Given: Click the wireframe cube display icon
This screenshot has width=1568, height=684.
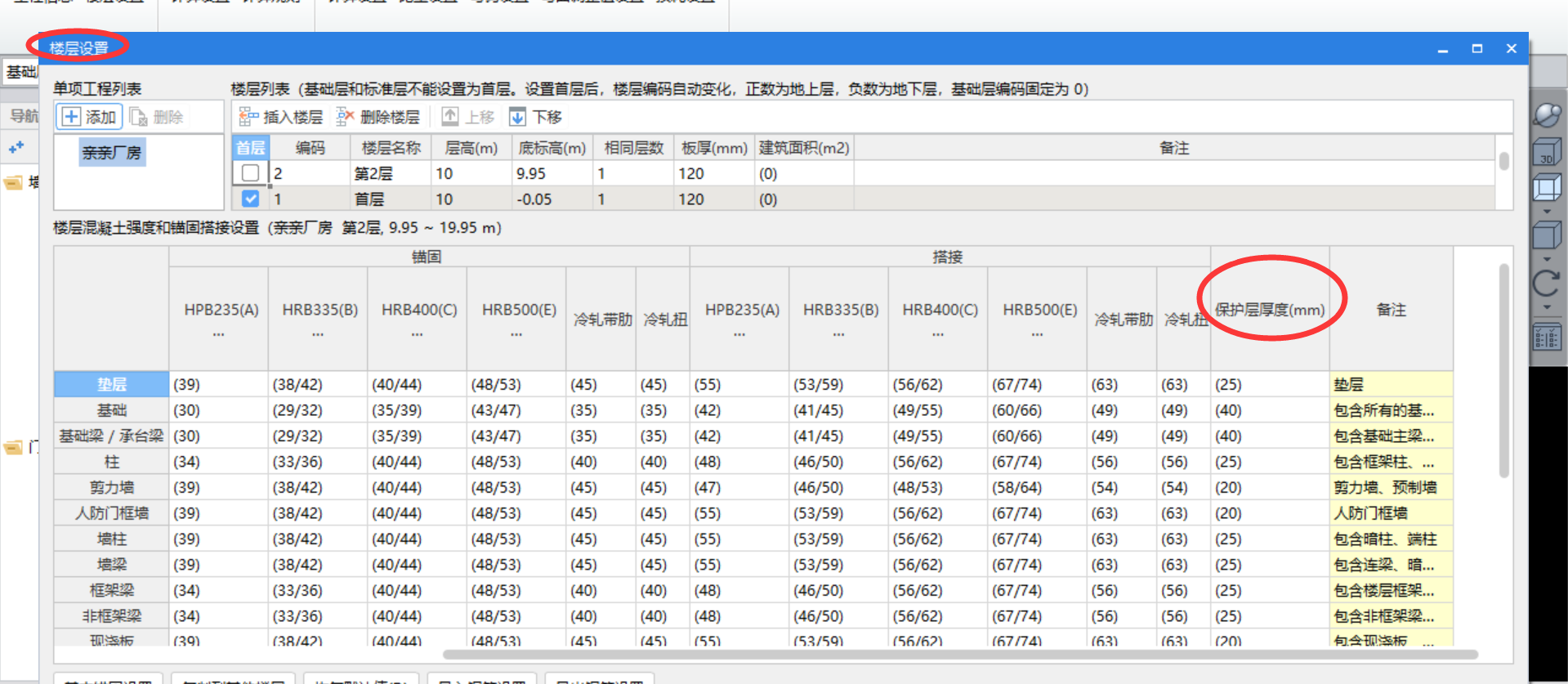Looking at the screenshot, I should (x=1547, y=188).
